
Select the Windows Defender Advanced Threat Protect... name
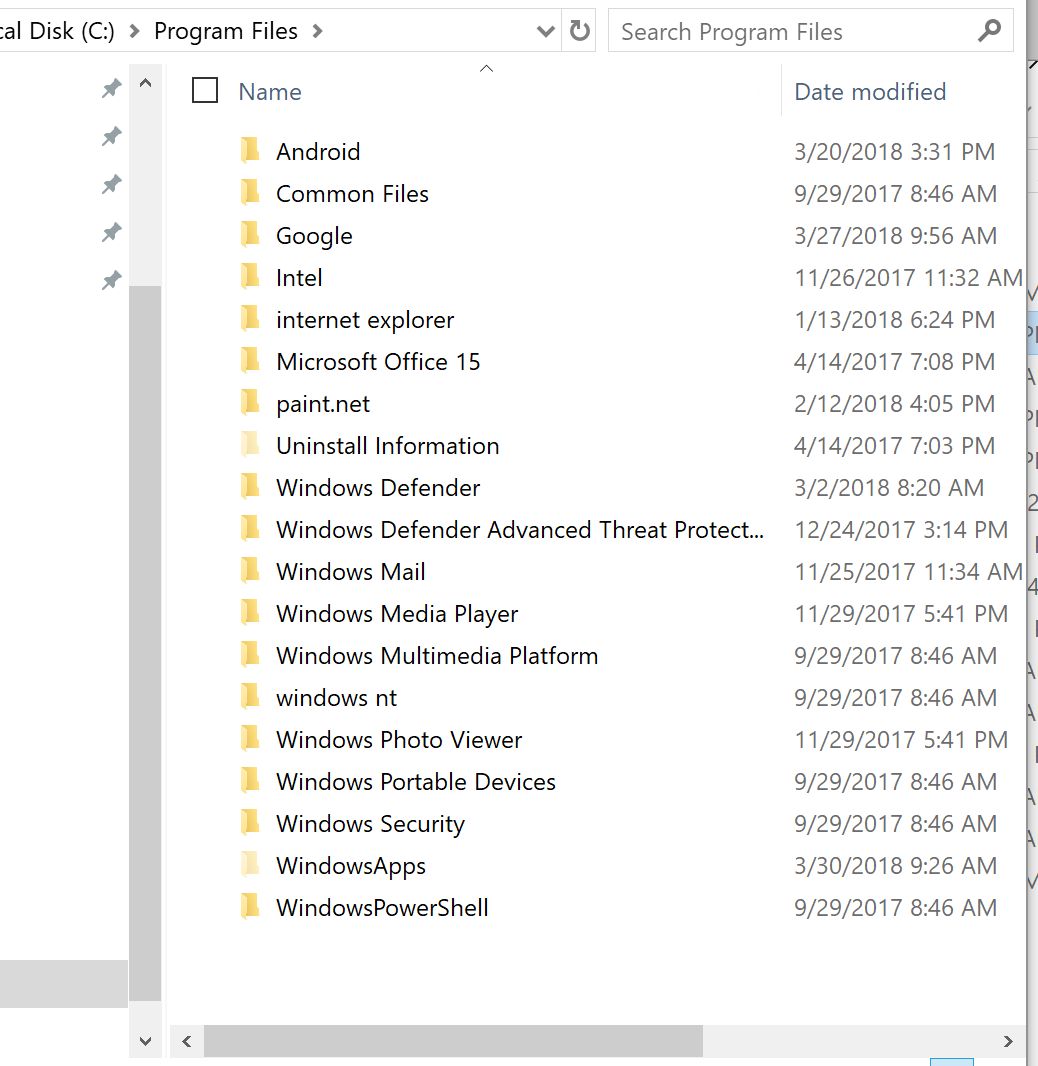point(520,530)
